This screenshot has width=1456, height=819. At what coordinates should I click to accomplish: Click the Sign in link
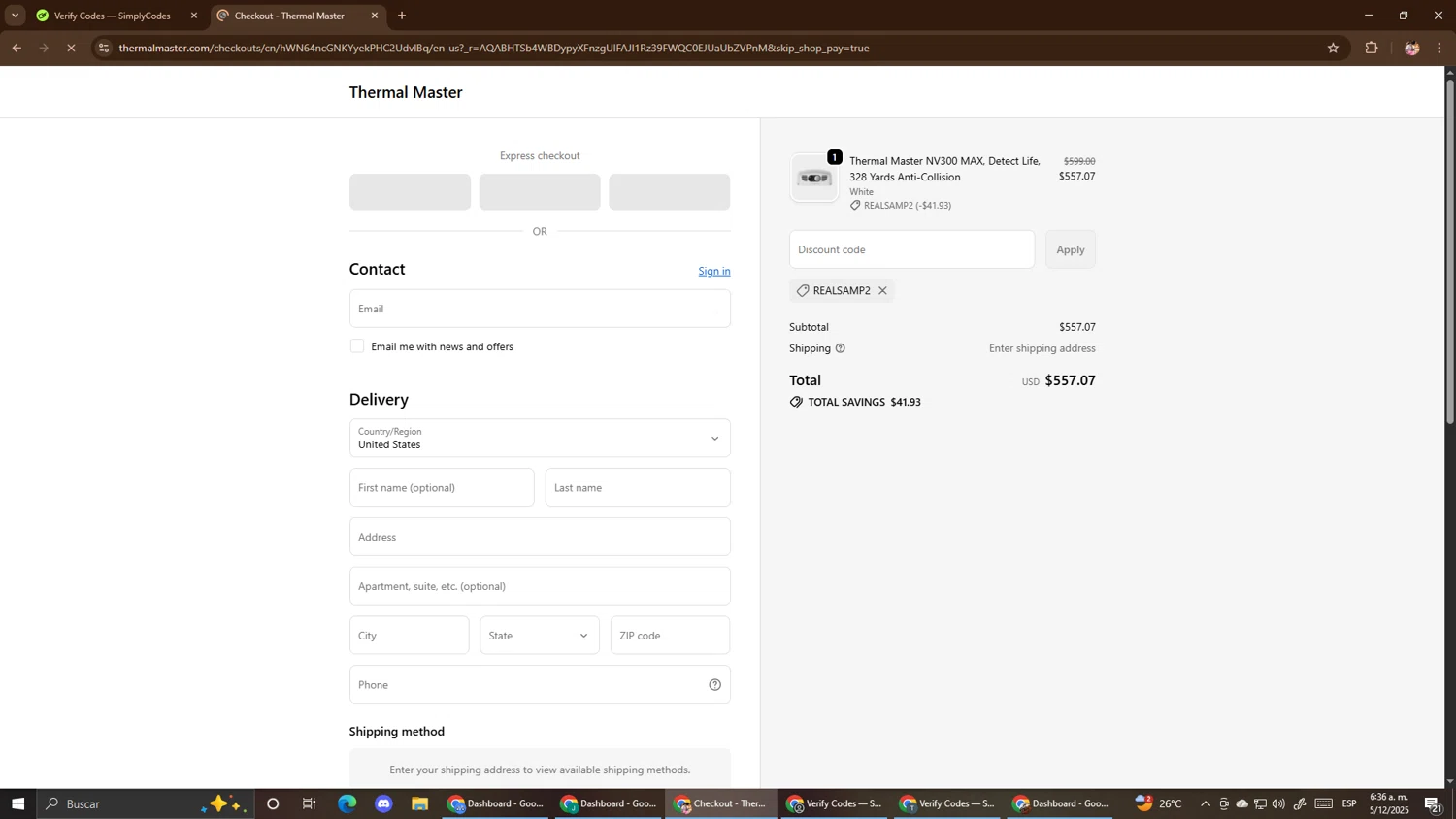coord(714,271)
